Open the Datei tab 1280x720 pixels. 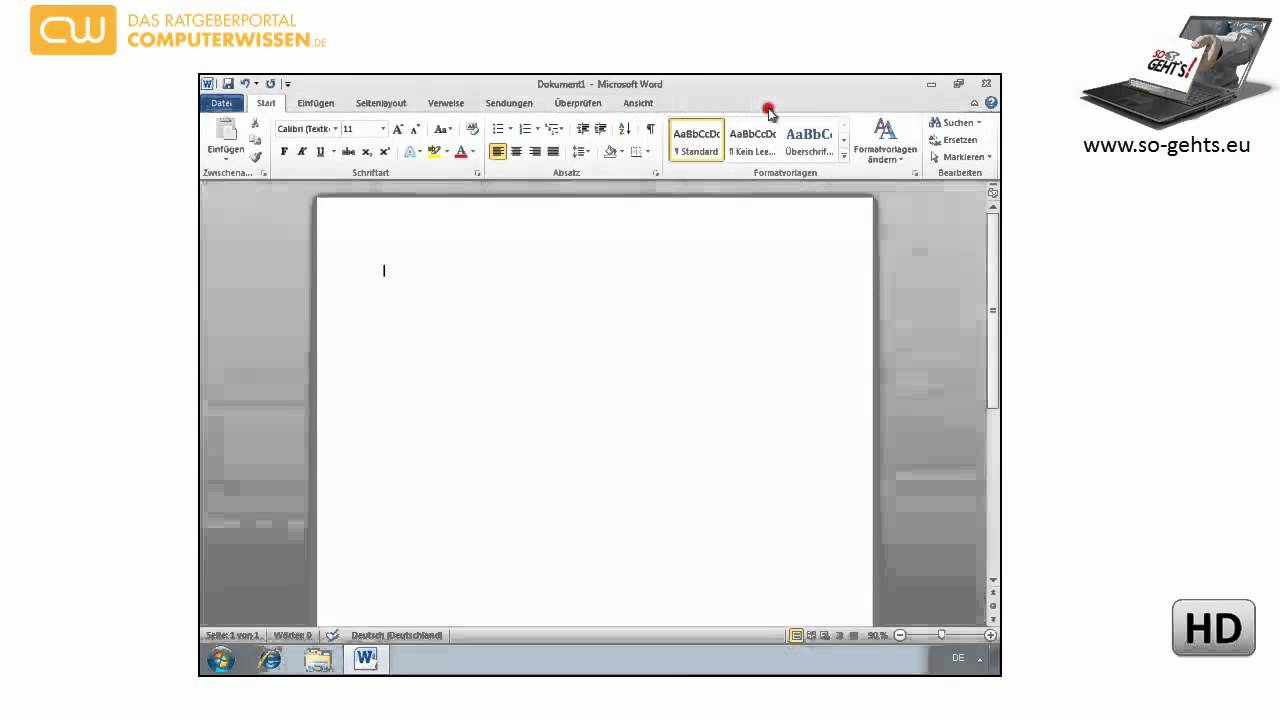(222, 103)
